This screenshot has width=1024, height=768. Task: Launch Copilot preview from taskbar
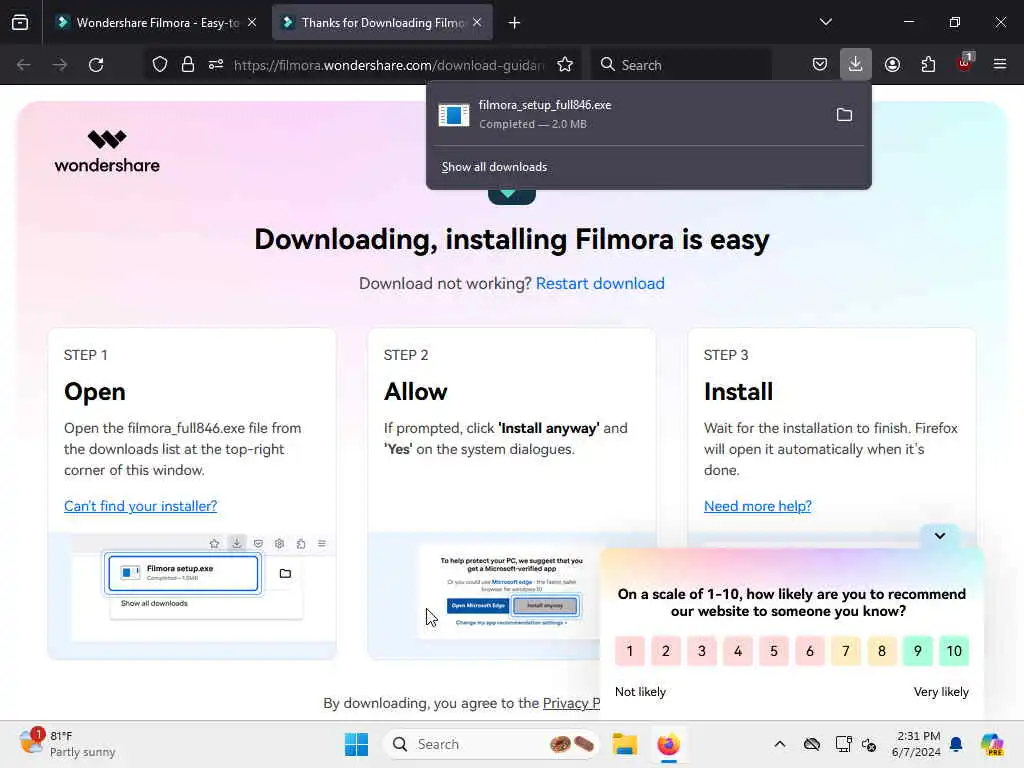click(992, 744)
